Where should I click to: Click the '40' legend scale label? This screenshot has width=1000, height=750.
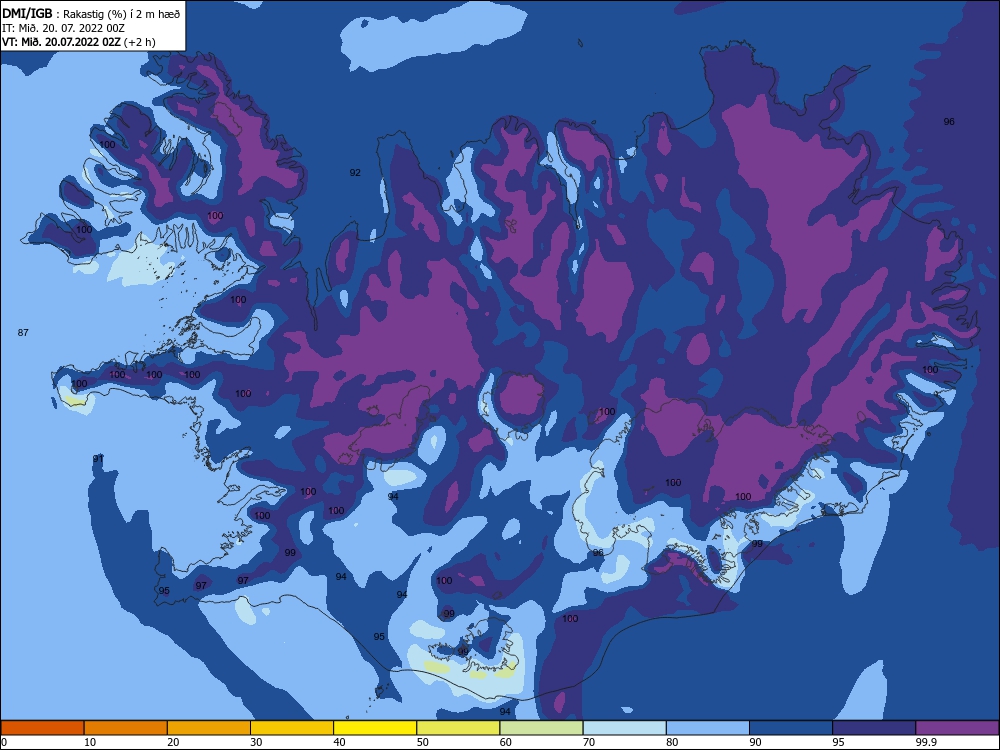339,742
